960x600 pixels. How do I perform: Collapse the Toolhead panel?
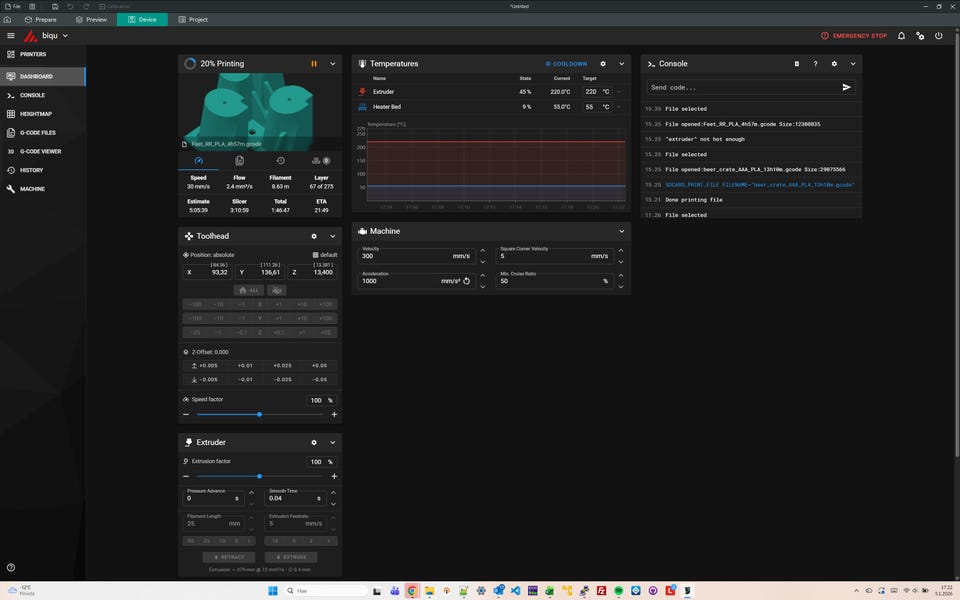point(333,236)
